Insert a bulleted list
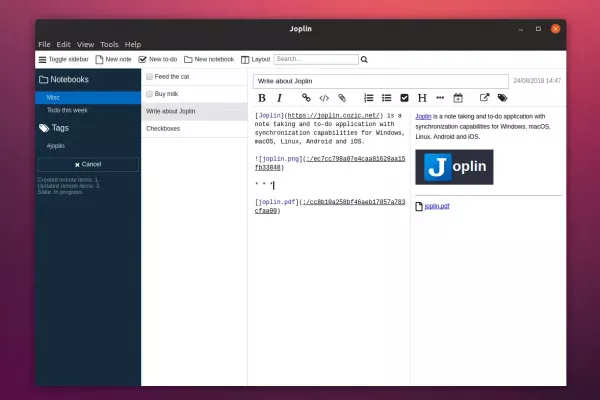This screenshot has width=600, height=400. coord(386,98)
